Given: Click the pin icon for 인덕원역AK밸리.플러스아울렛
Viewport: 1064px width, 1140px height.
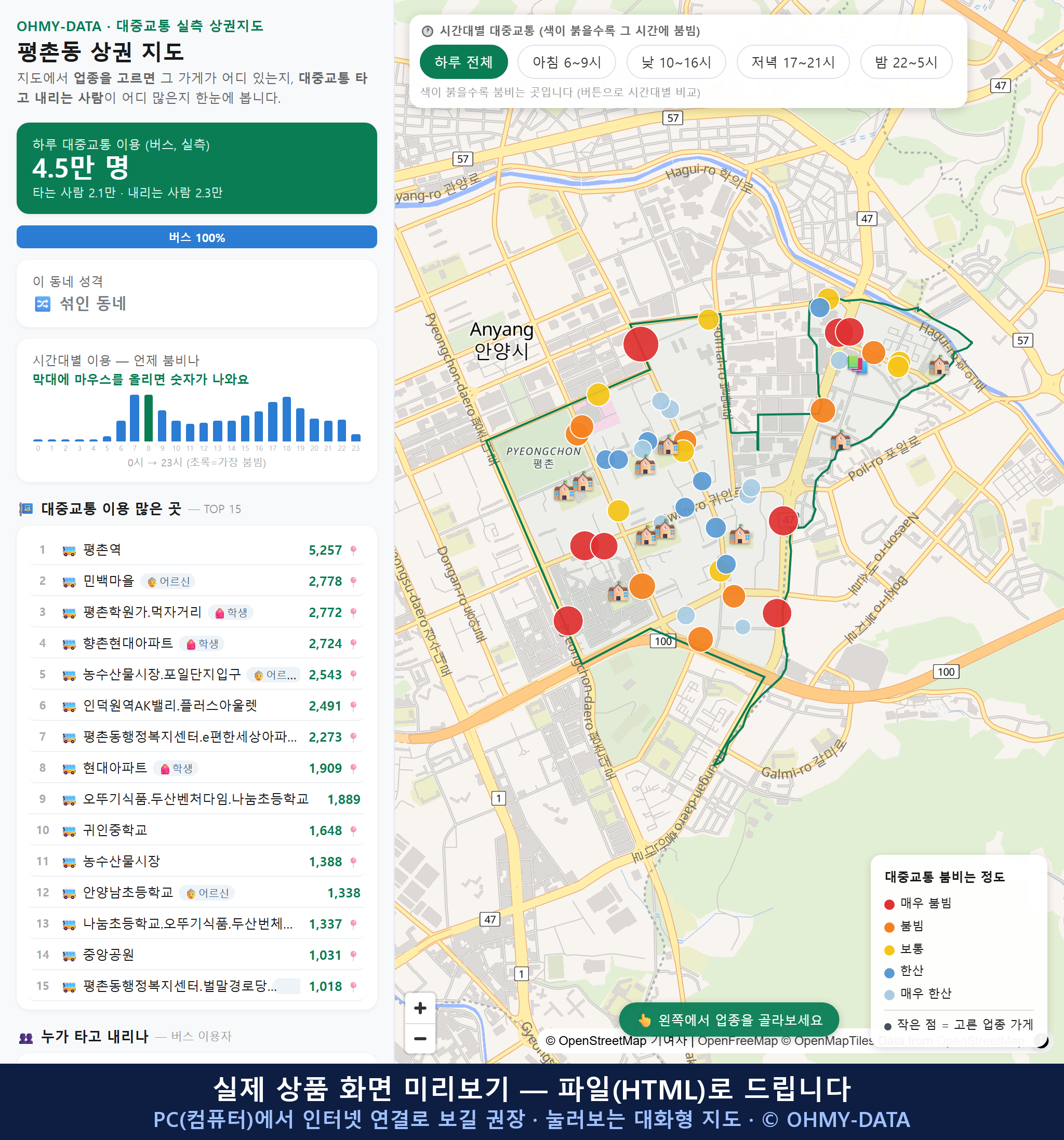Looking at the screenshot, I should click(x=353, y=706).
